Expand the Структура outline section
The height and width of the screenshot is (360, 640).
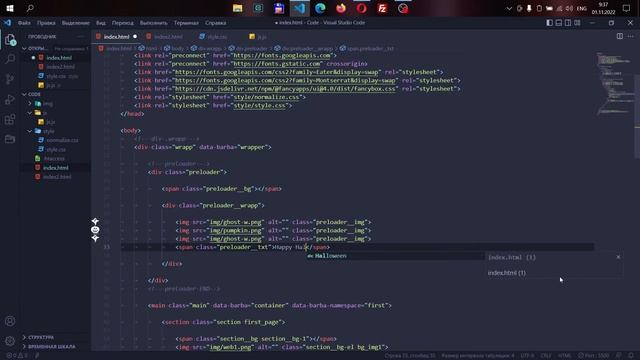pyautogui.click(x=38, y=338)
